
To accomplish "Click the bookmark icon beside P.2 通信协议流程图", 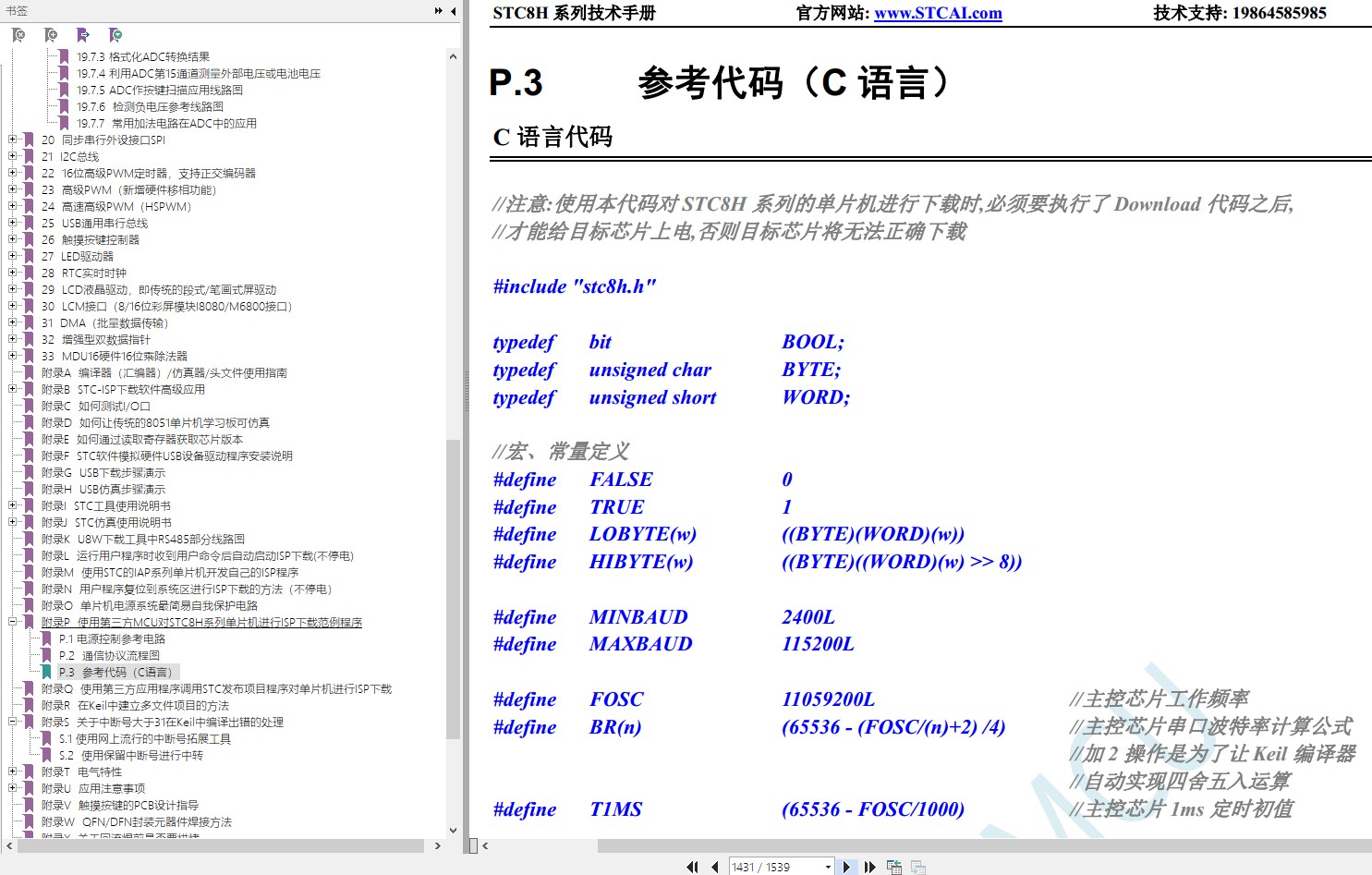I will pyautogui.click(x=46, y=655).
